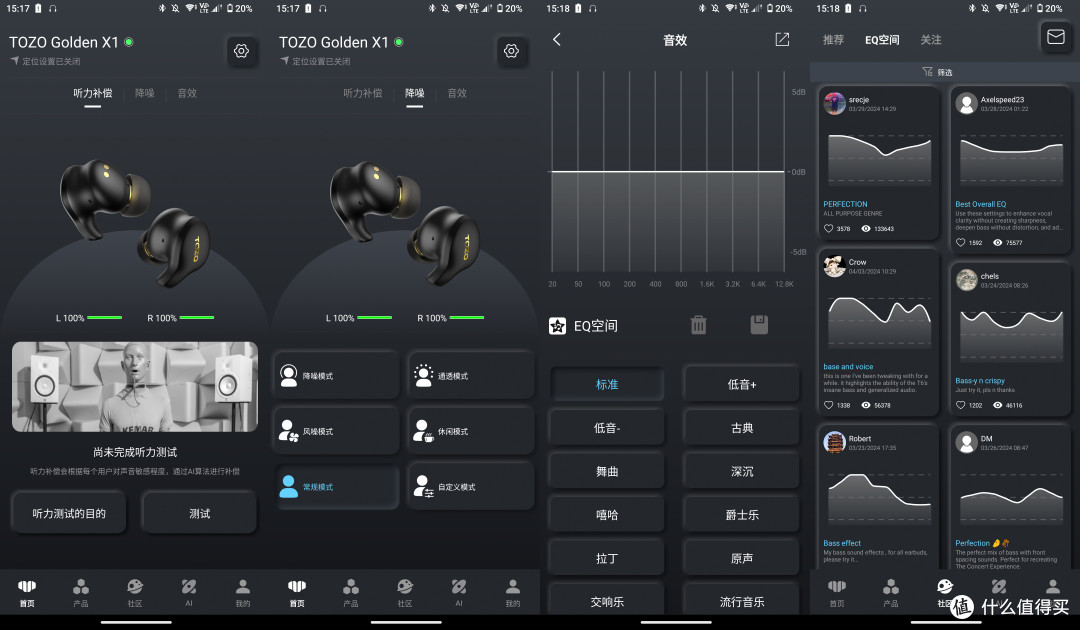The width and height of the screenshot is (1080, 630).
Task: Open chels' profile avatar
Action: tap(966, 280)
